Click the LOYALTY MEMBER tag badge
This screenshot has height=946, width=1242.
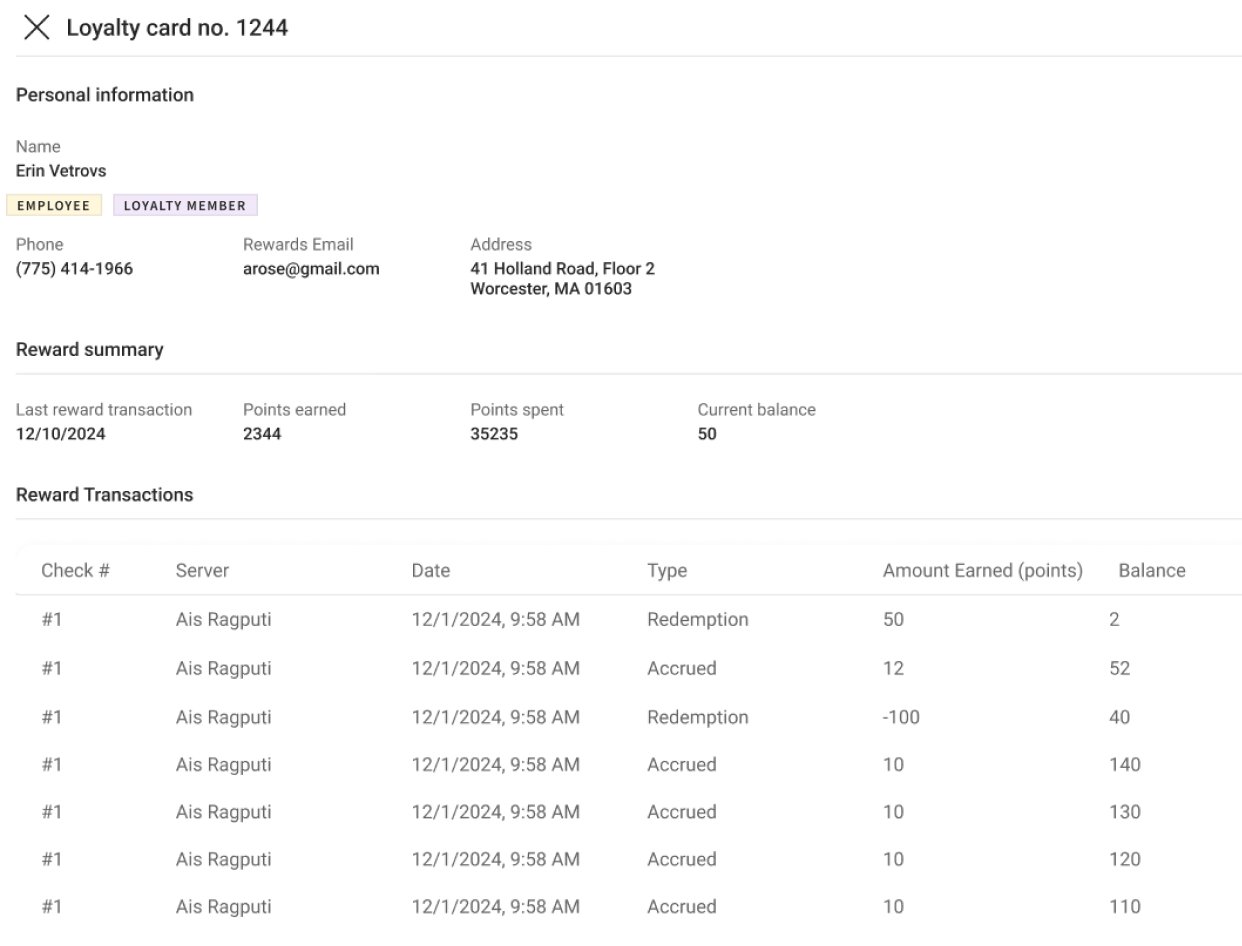click(185, 206)
